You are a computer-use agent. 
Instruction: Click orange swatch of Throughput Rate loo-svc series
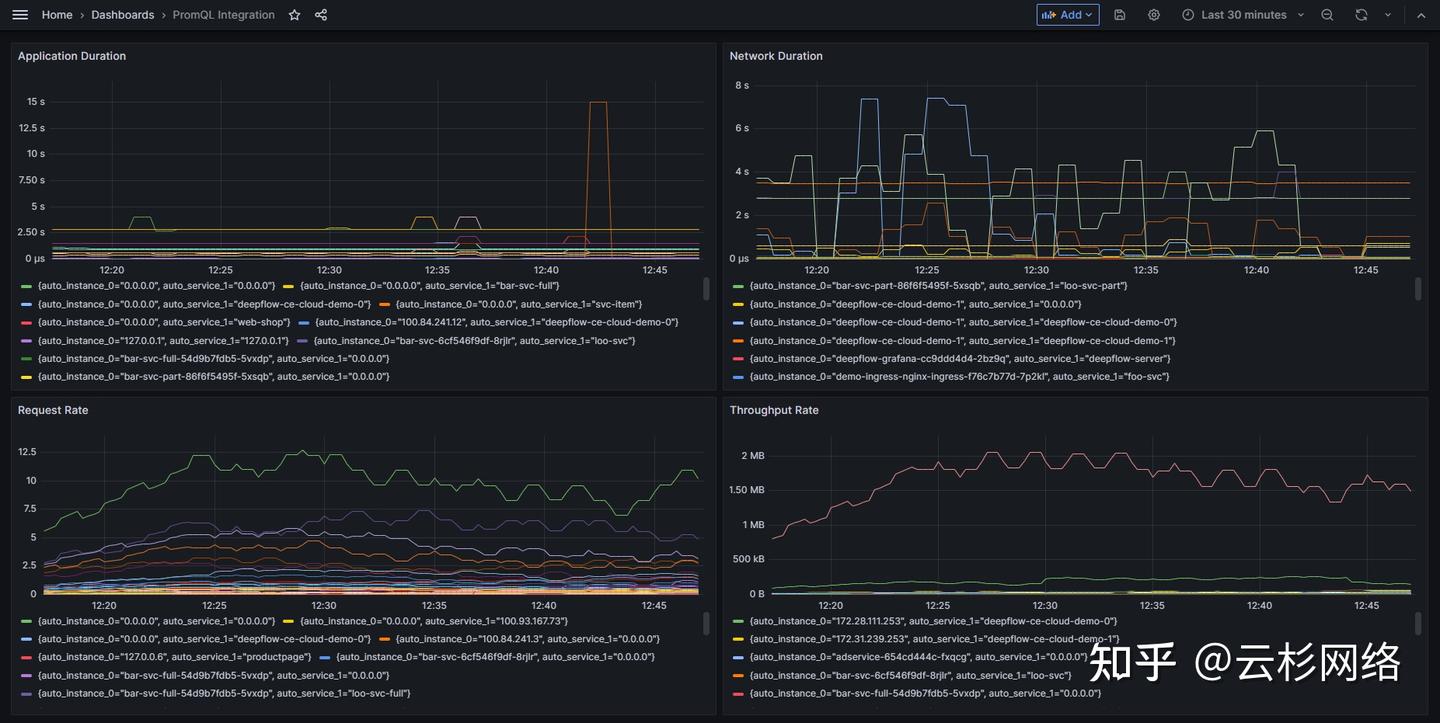(x=739, y=675)
